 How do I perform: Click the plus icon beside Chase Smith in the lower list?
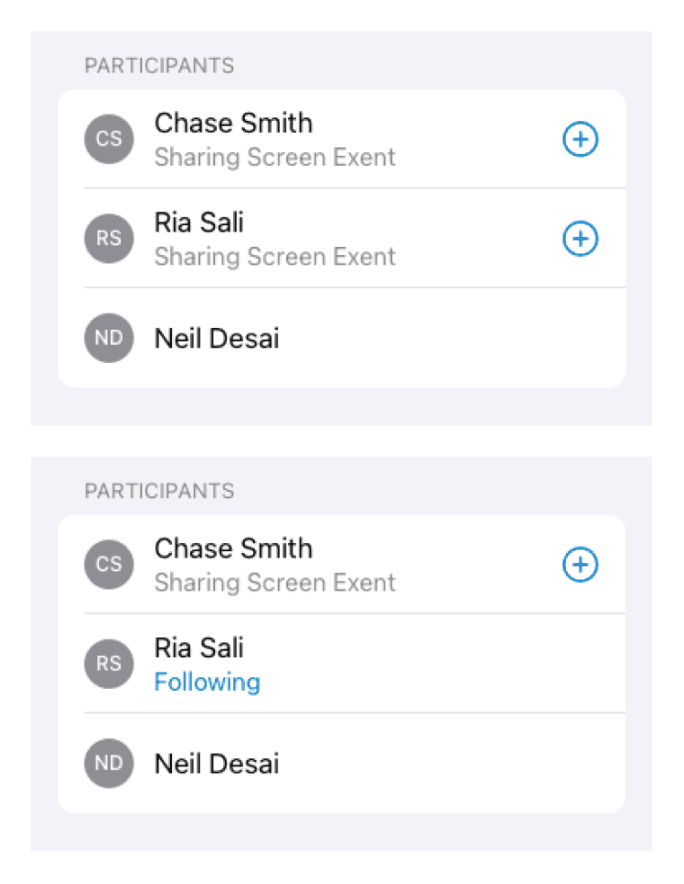(580, 565)
